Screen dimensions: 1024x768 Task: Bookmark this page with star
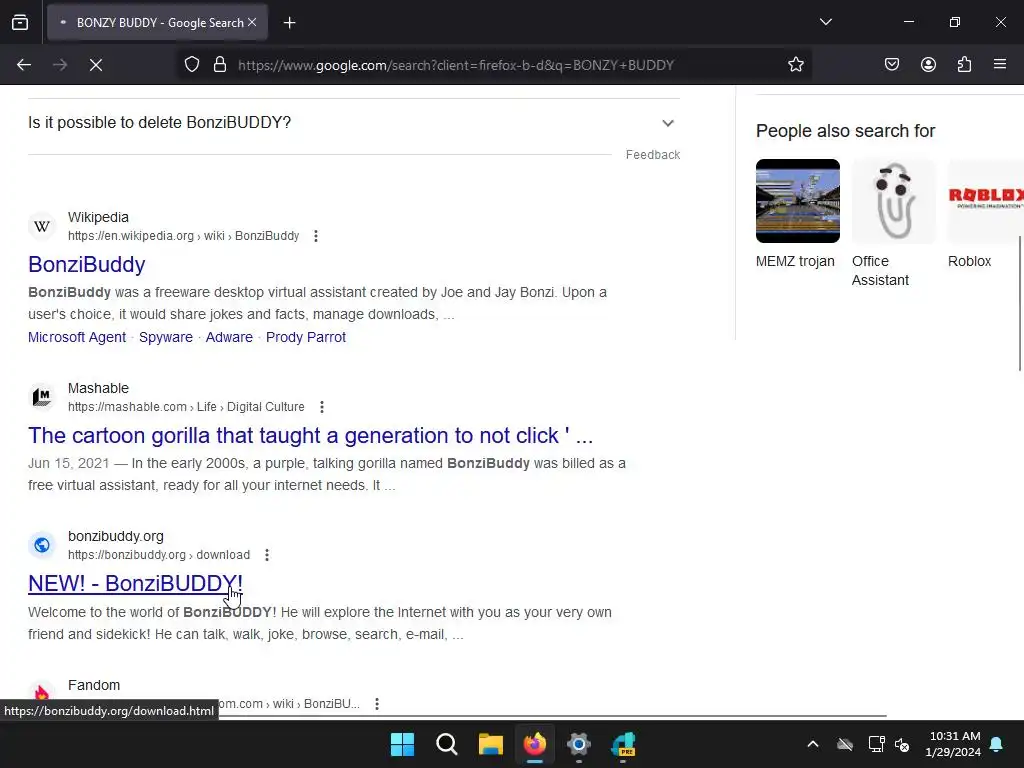click(795, 65)
